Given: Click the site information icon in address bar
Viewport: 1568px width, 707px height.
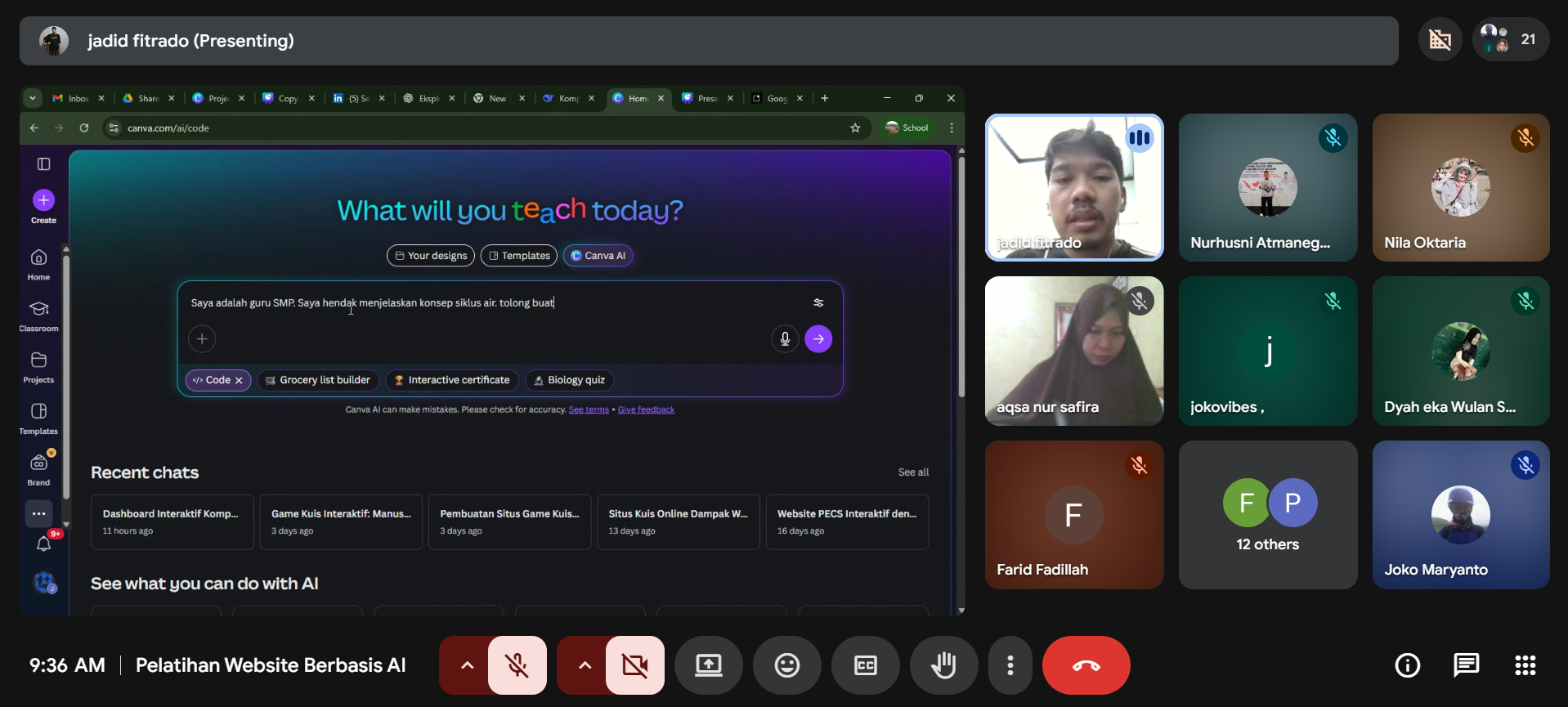Looking at the screenshot, I should (x=114, y=128).
